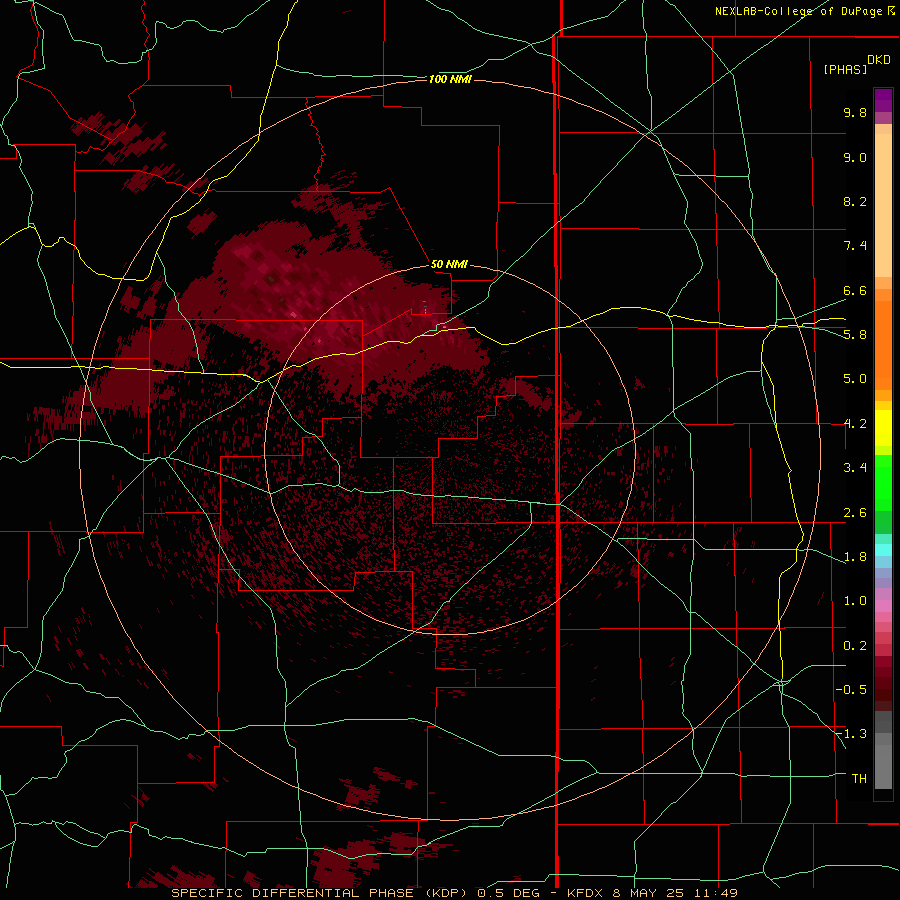The image size is (900, 900).
Task: Click the 2.6 scale value
Action: tap(855, 513)
